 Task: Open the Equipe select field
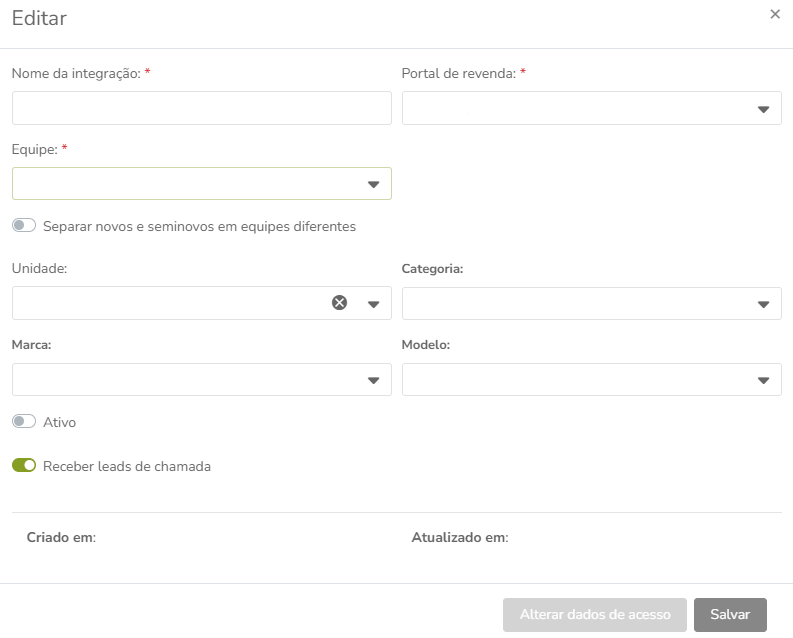202,184
